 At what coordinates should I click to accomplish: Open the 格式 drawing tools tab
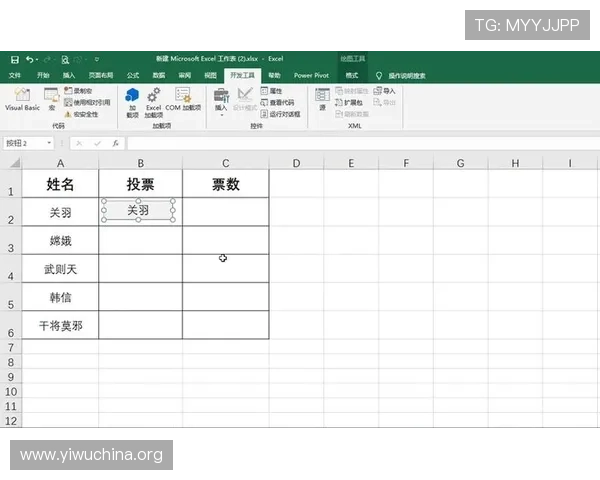click(x=352, y=75)
